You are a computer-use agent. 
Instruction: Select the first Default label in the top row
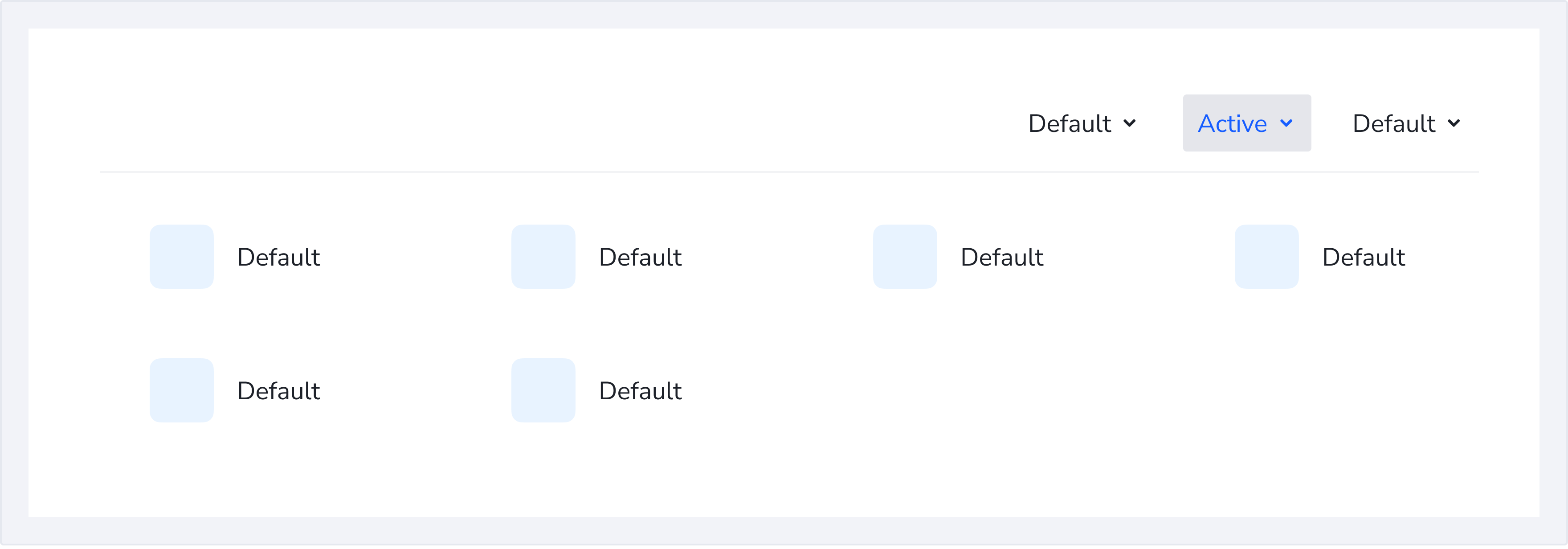[x=278, y=258]
